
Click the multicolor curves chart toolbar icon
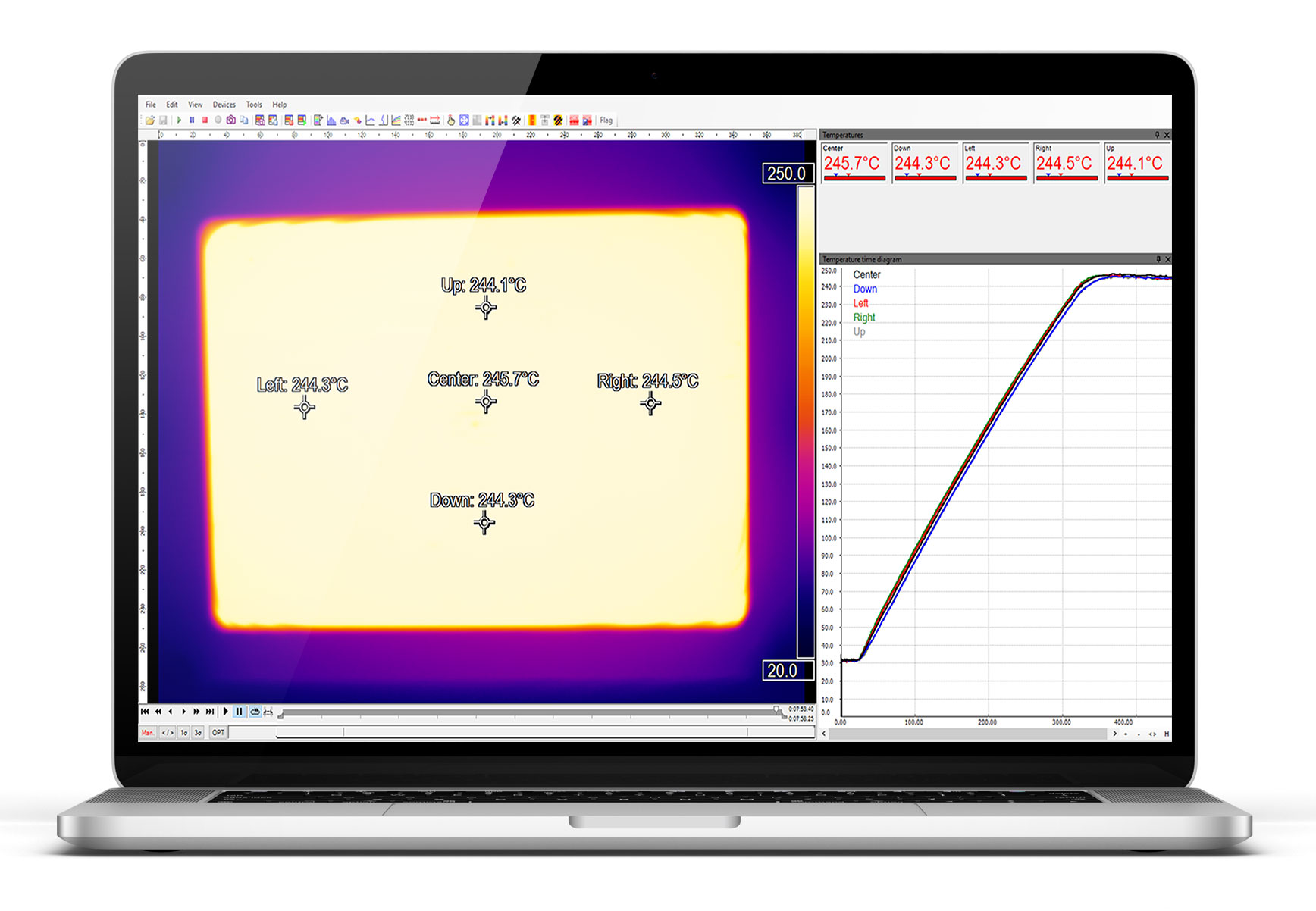tap(396, 120)
